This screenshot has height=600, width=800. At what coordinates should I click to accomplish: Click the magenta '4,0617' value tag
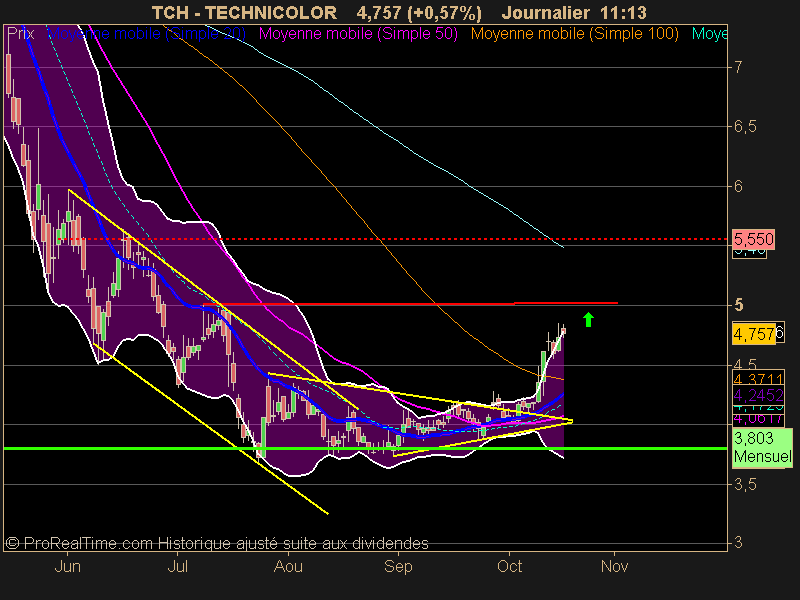[x=758, y=419]
